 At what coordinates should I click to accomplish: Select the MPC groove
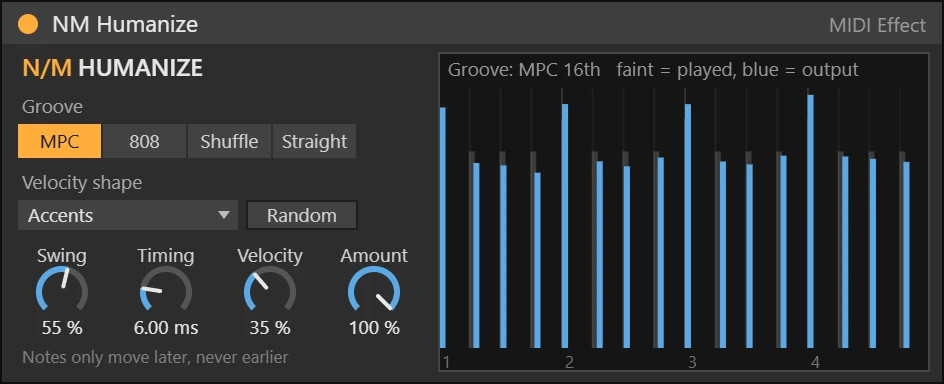pos(60,141)
